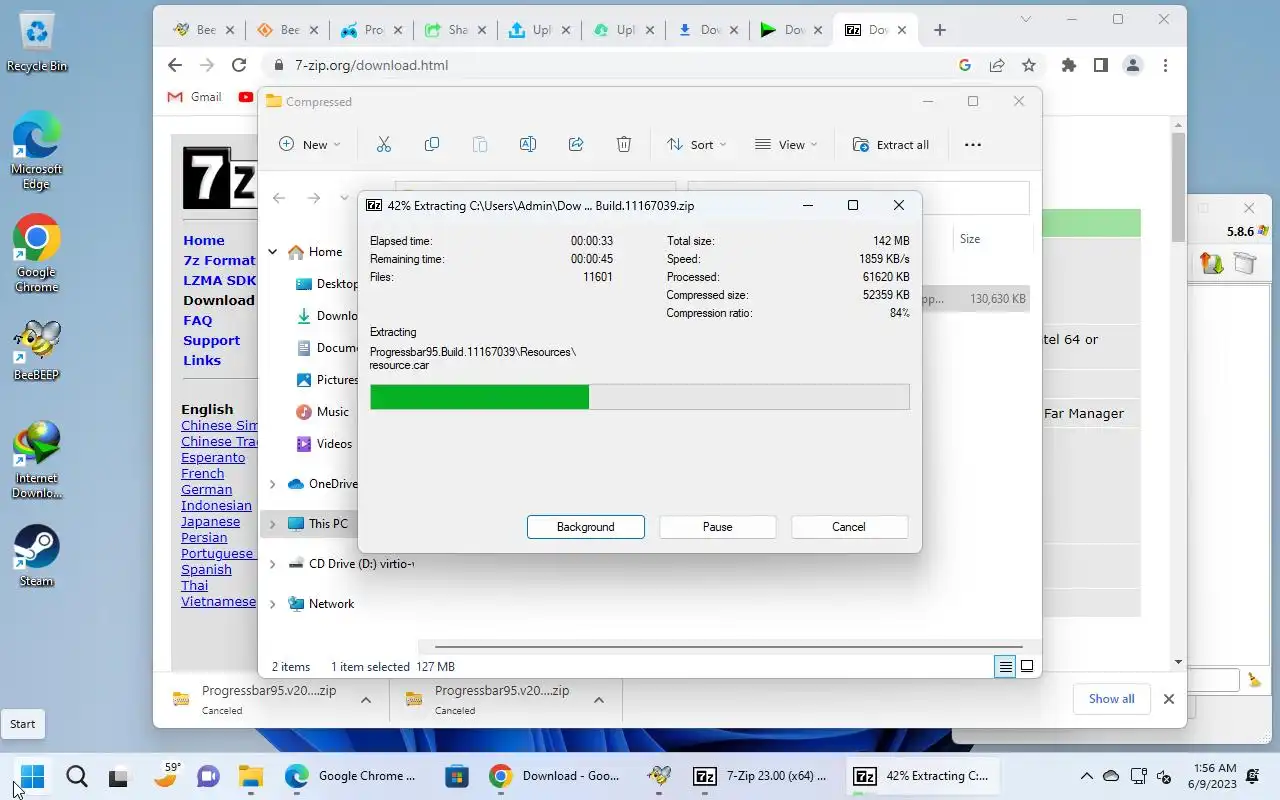Open Steam desktop shortcut
The height and width of the screenshot is (800, 1280).
pos(37,555)
